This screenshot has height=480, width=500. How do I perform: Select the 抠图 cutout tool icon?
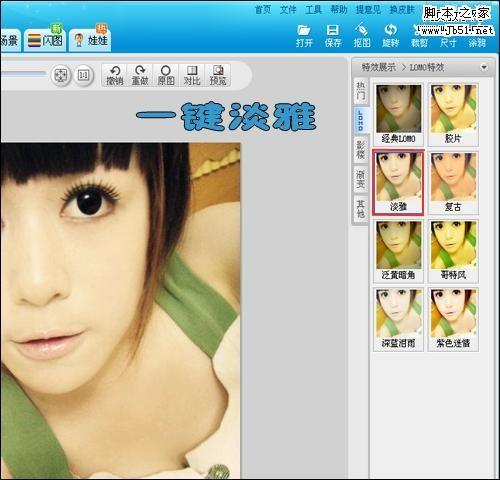click(362, 36)
